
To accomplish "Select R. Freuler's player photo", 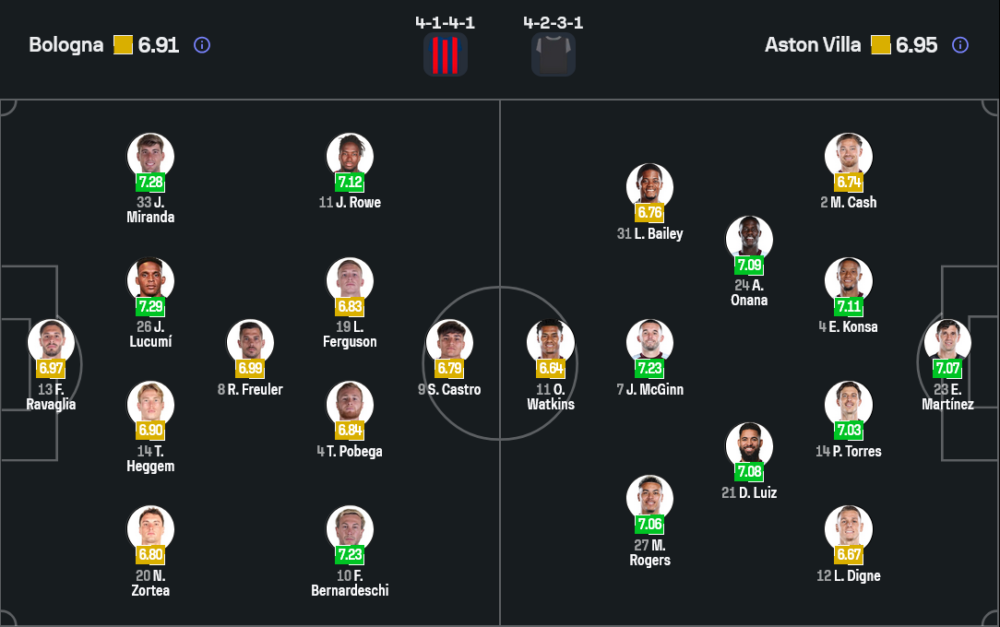I will (250, 342).
